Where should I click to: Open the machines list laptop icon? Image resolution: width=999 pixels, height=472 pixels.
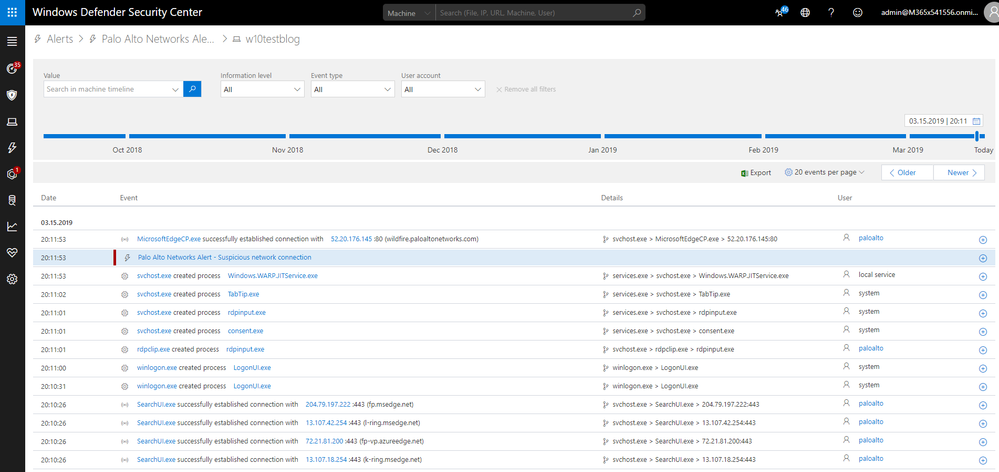11,122
